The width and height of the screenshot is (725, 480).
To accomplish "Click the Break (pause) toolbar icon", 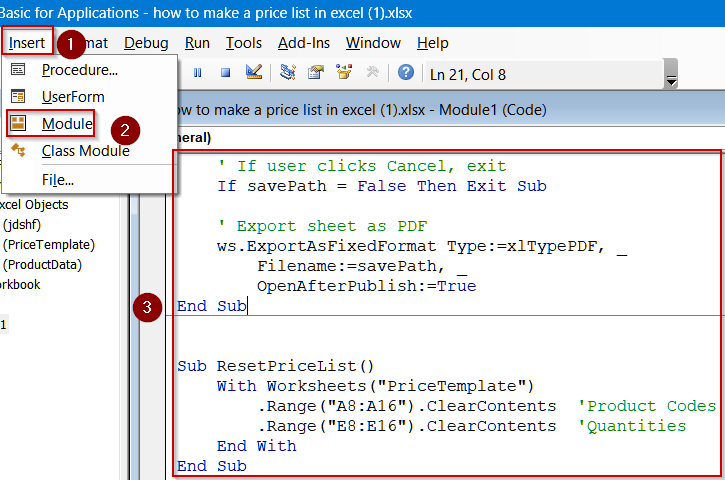I will click(197, 73).
